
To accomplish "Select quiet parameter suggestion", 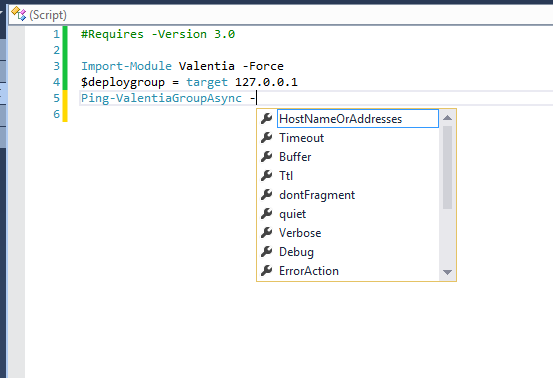I will pos(292,214).
